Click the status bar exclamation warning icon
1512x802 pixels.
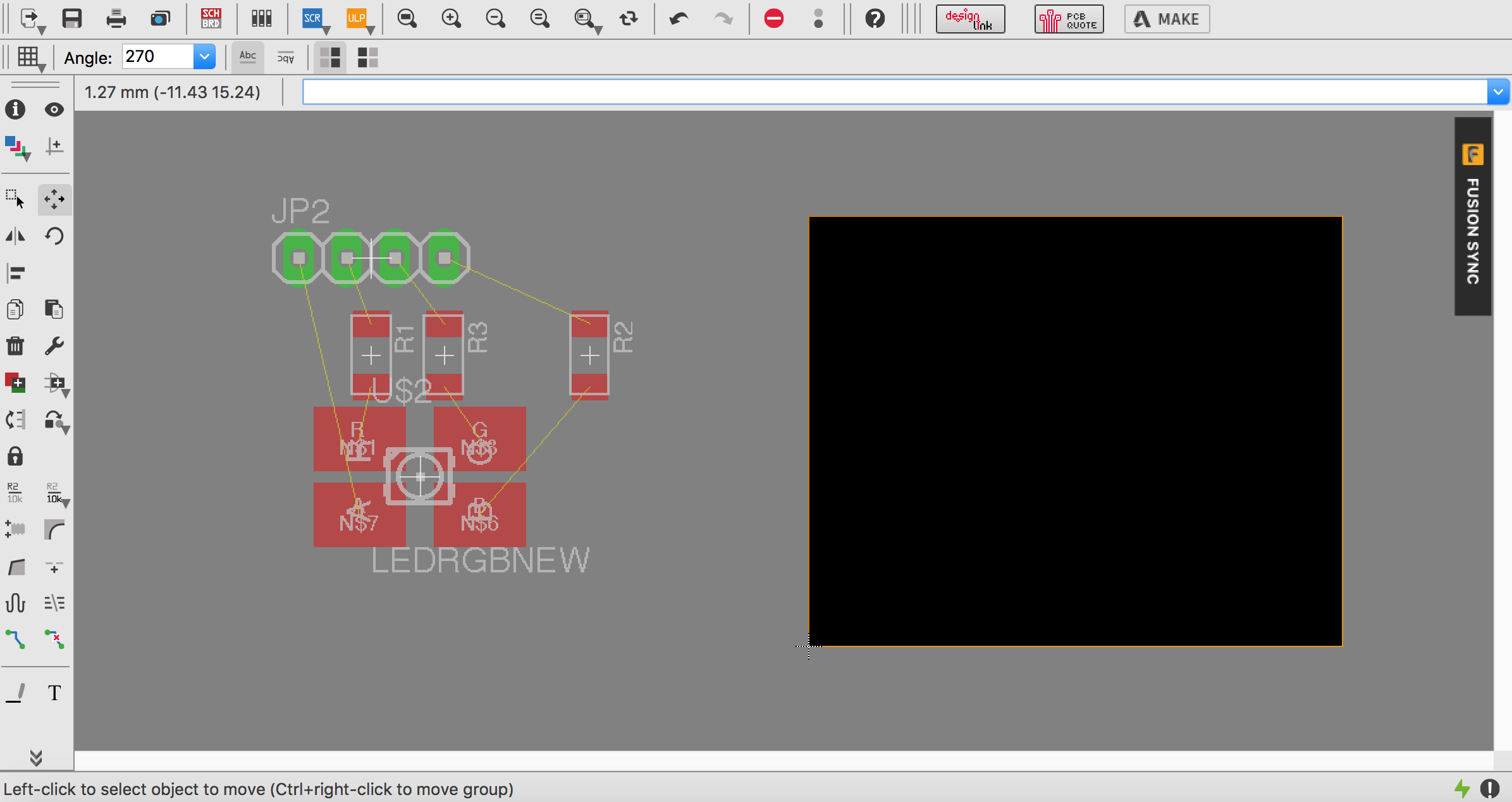tap(1490, 788)
